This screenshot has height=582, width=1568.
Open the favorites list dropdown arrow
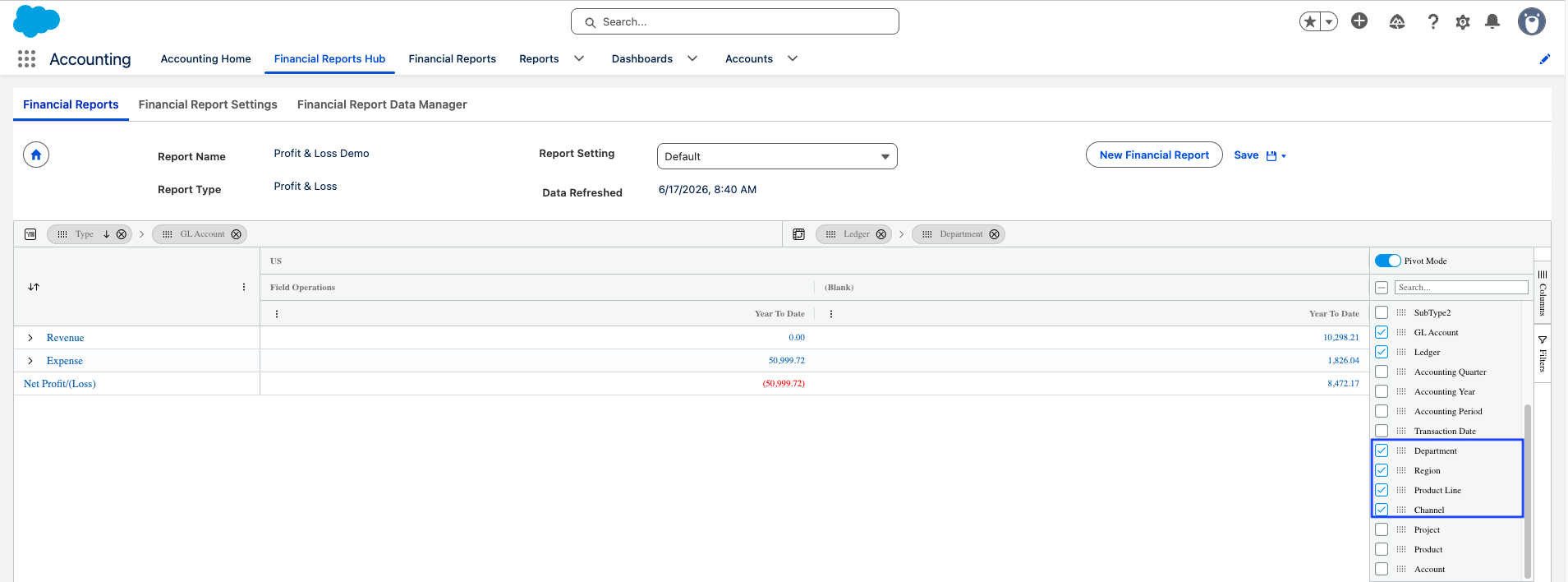1329,22
